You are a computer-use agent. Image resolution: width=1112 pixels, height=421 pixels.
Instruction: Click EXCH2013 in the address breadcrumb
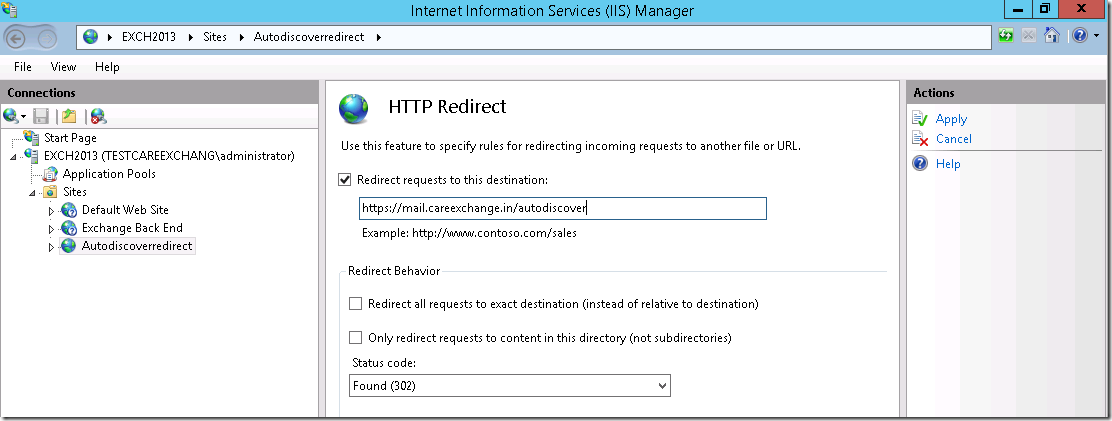[148, 37]
